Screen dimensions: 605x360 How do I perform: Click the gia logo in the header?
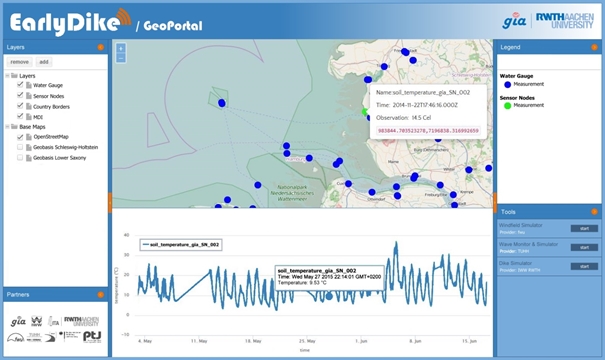pyautogui.click(x=514, y=20)
